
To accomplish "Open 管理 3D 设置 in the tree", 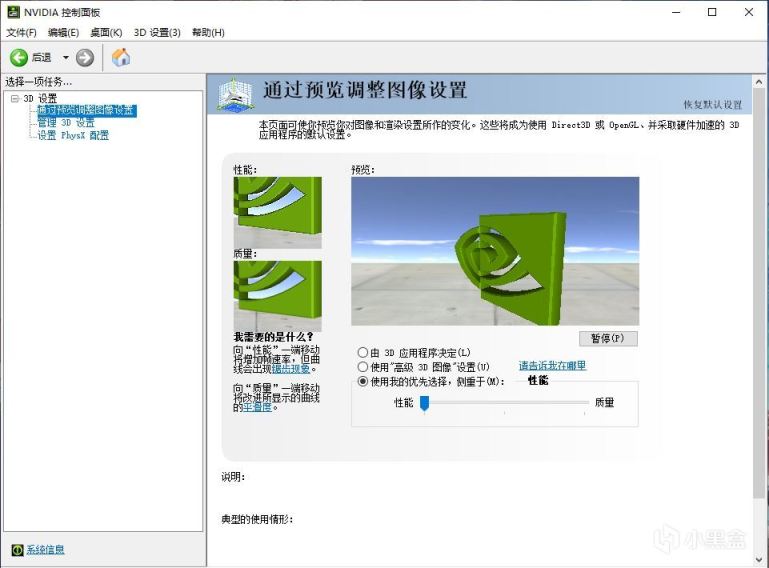I will (x=66, y=122).
